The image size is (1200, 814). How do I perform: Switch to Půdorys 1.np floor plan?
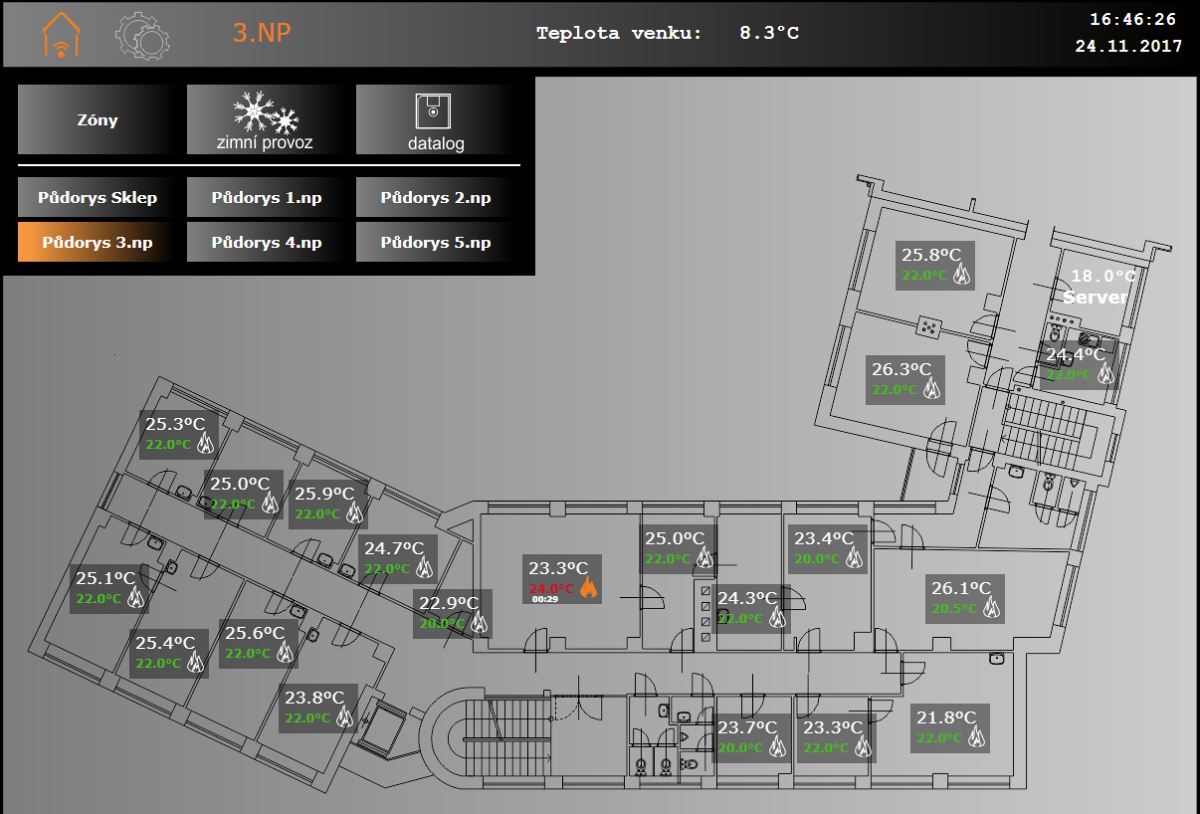coord(266,198)
